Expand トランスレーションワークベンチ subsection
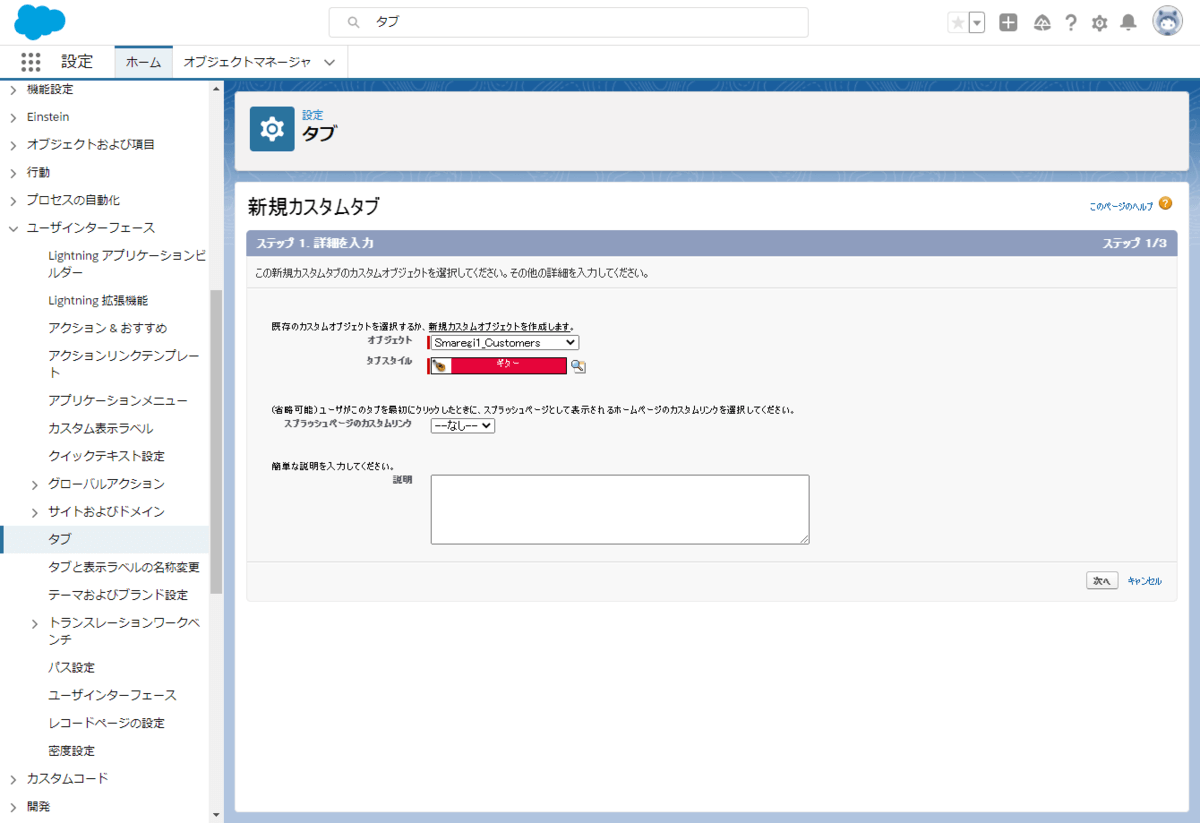Screen dimensions: 1200x823 (35, 623)
